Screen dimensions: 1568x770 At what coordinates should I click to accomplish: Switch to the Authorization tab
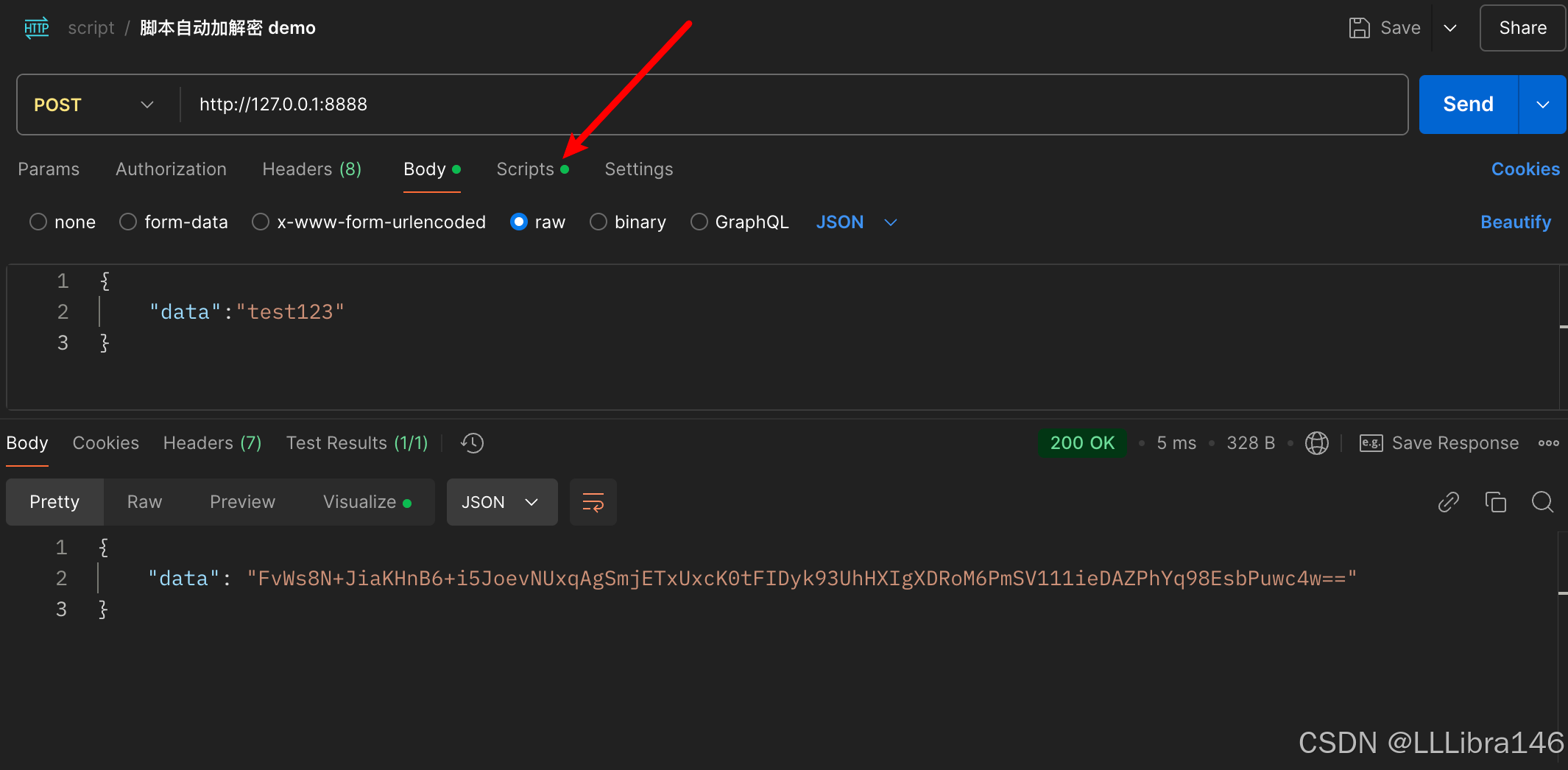pos(171,169)
